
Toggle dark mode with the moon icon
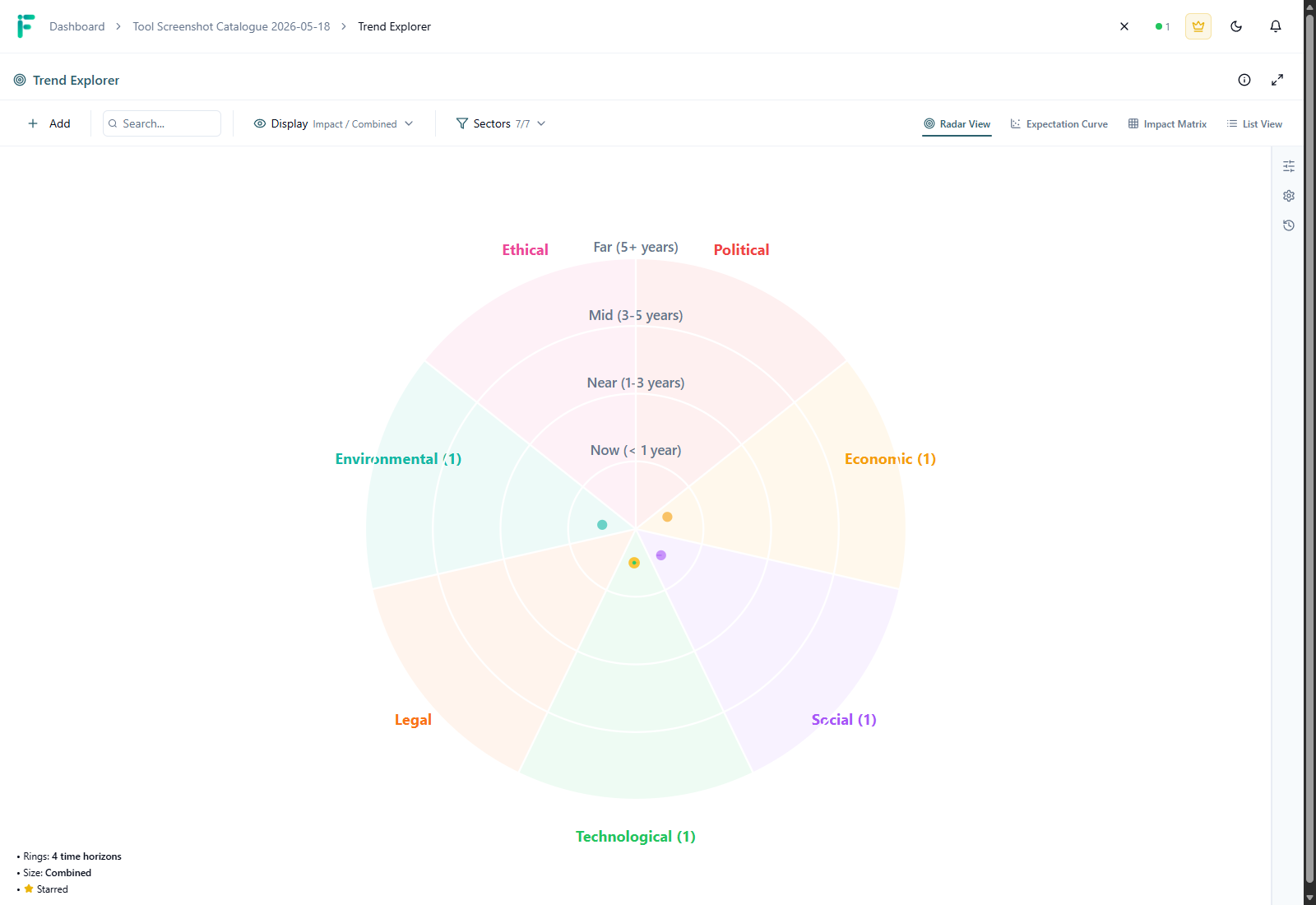(x=1236, y=26)
